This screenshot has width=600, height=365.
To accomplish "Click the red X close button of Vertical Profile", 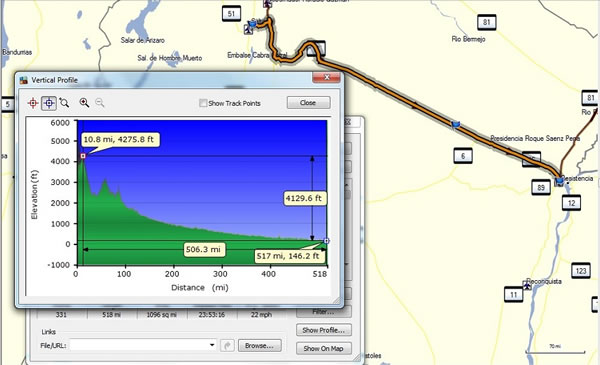I will pyautogui.click(x=326, y=77).
